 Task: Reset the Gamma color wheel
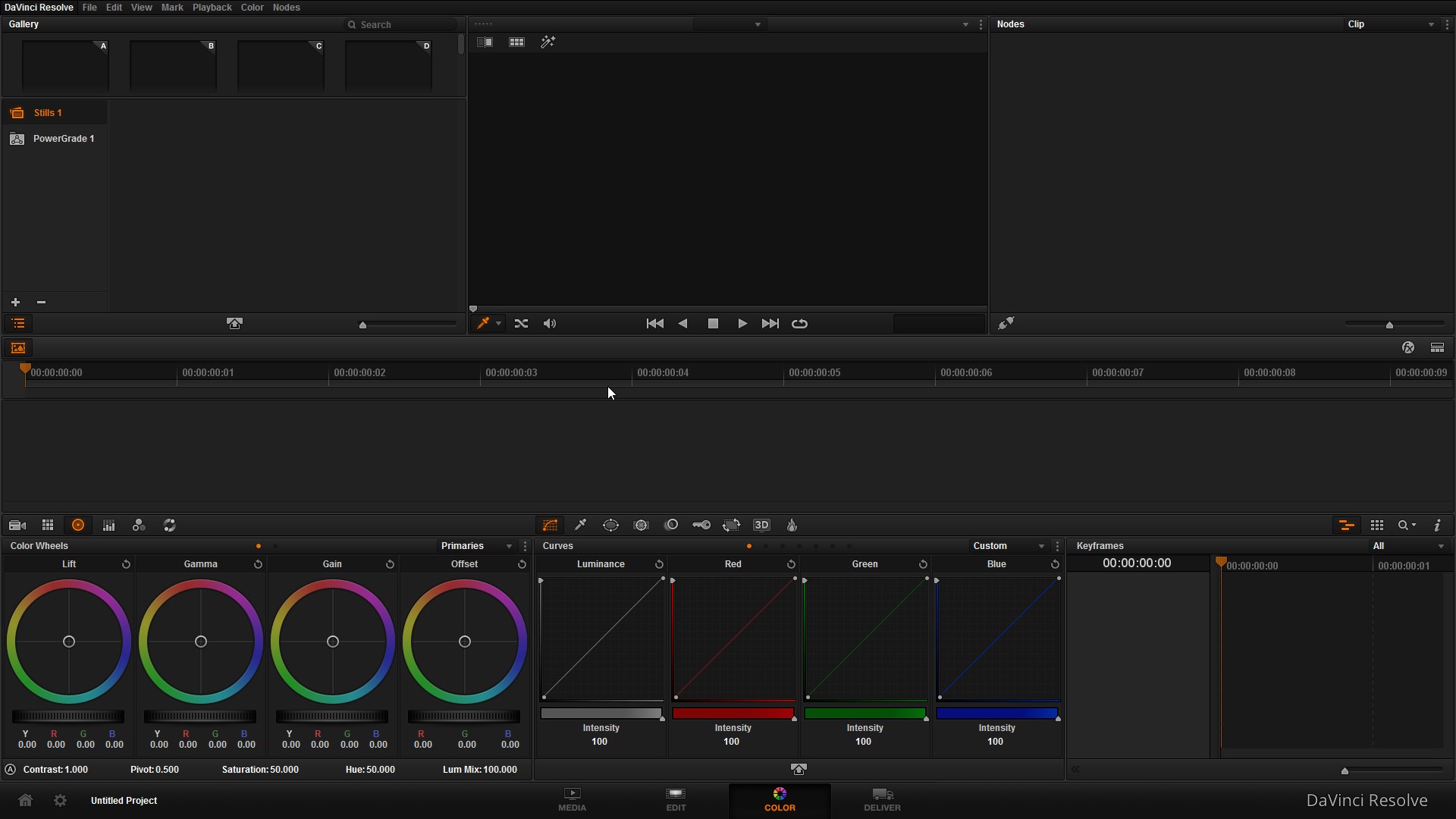(258, 564)
